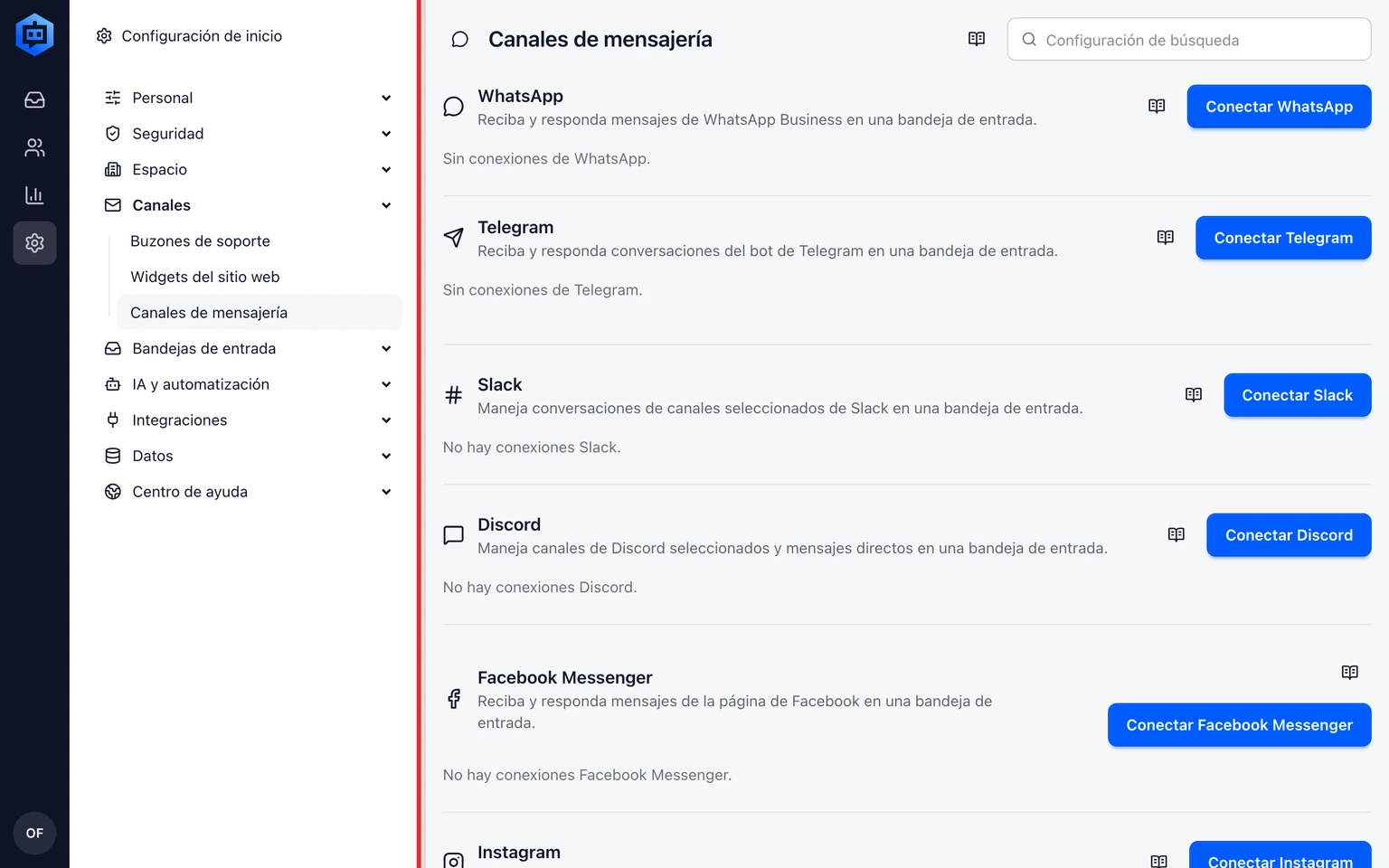Click the Instagram channel heading
This screenshot has width=1389, height=868.
point(519,853)
